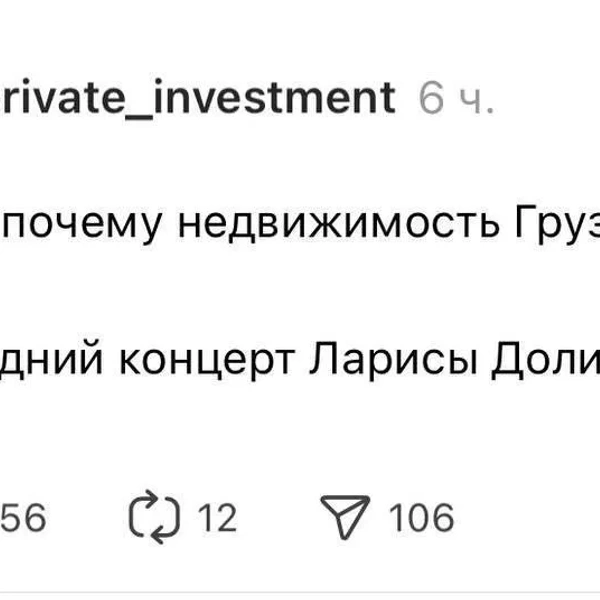Click the "rivate" start of the username

click(x=62, y=98)
